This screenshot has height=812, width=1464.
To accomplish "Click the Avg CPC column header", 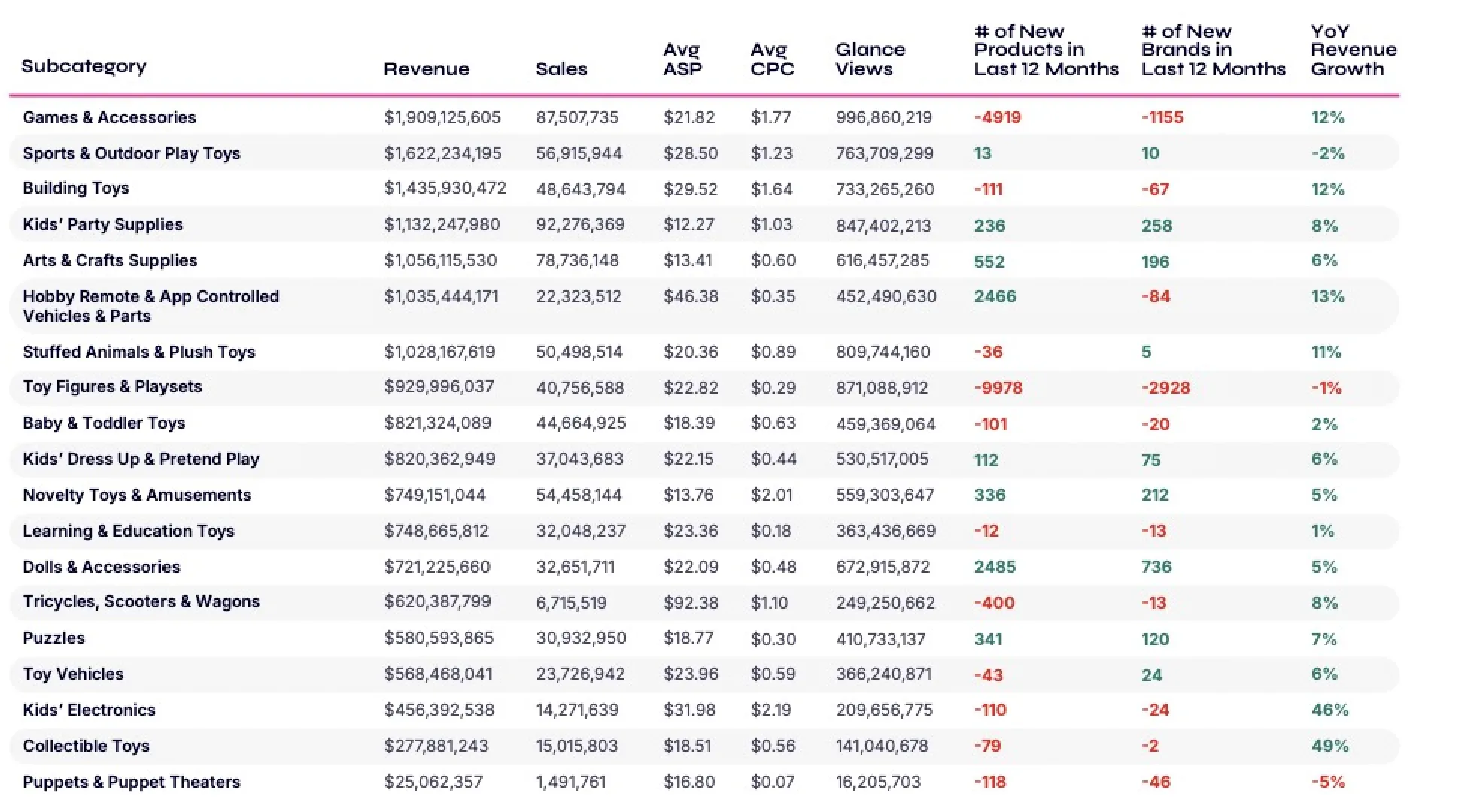I will tap(773, 59).
